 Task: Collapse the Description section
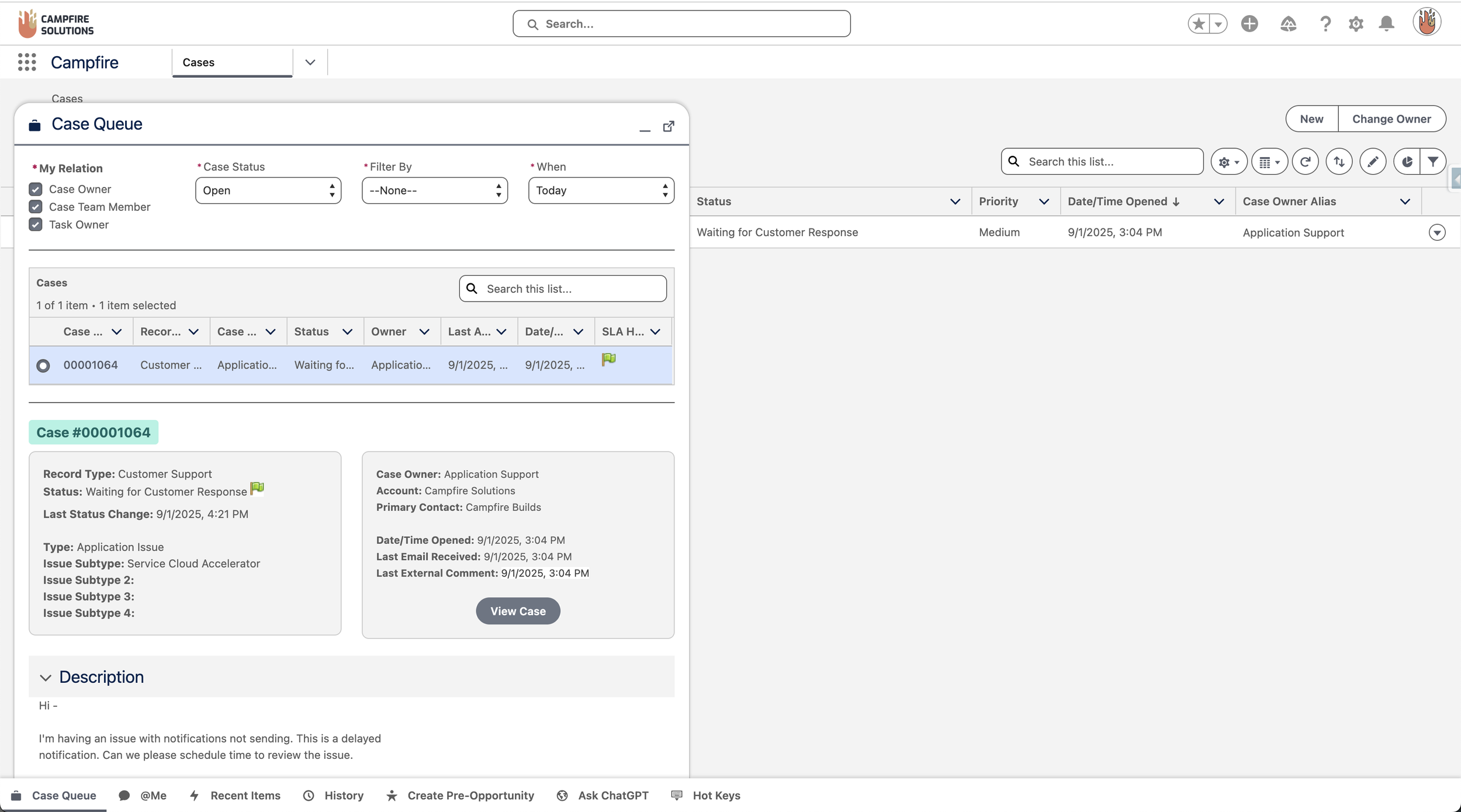point(46,678)
